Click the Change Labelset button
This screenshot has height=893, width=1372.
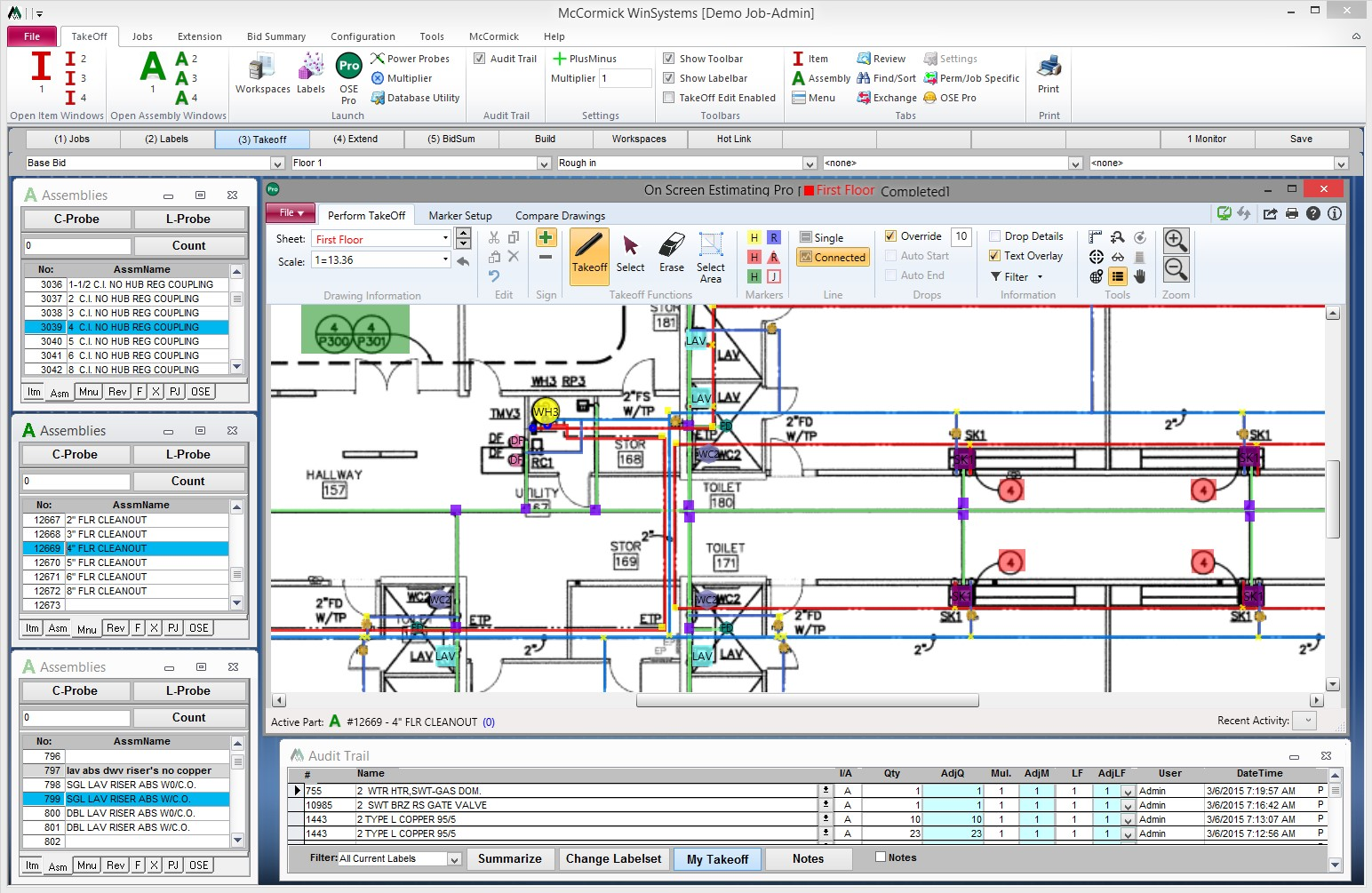click(613, 859)
